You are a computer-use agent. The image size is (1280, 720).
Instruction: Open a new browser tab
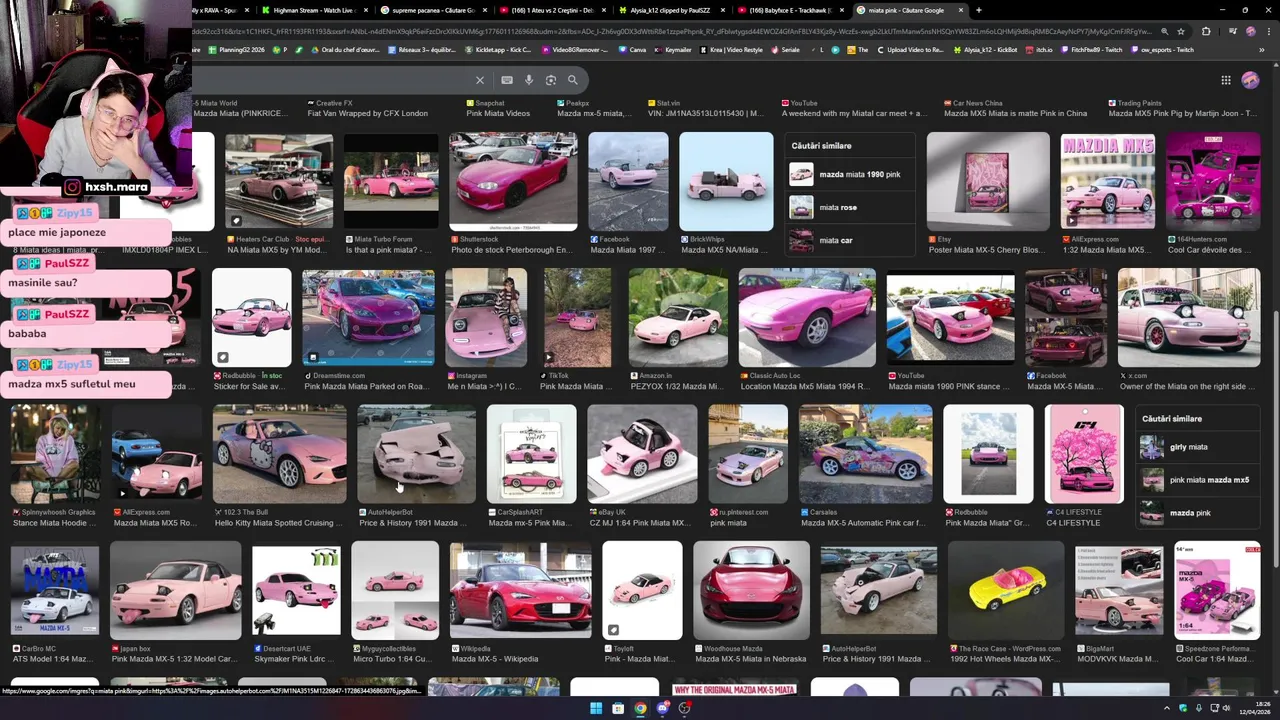coord(978,10)
